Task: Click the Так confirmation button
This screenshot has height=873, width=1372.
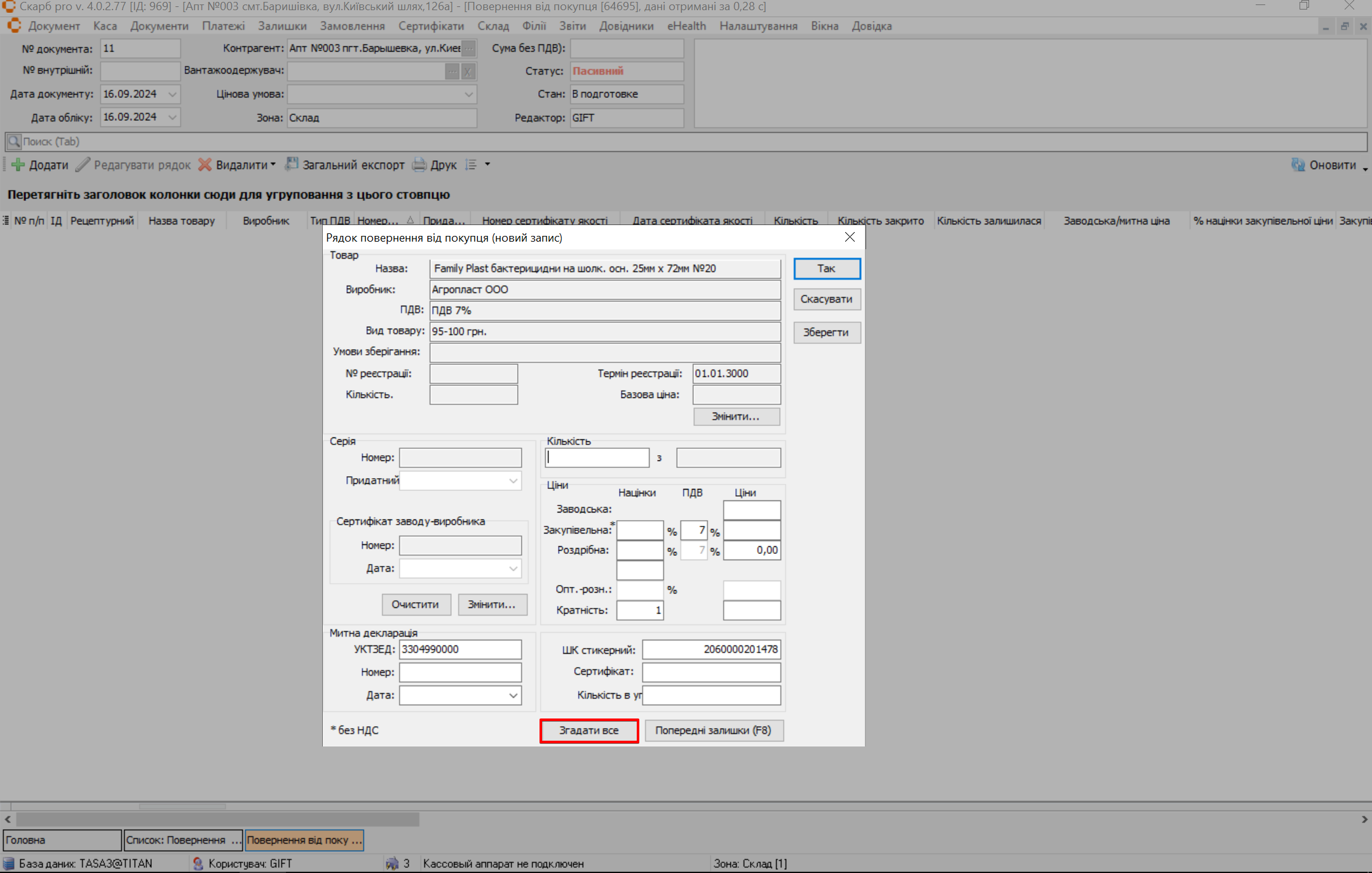Action: [826, 268]
